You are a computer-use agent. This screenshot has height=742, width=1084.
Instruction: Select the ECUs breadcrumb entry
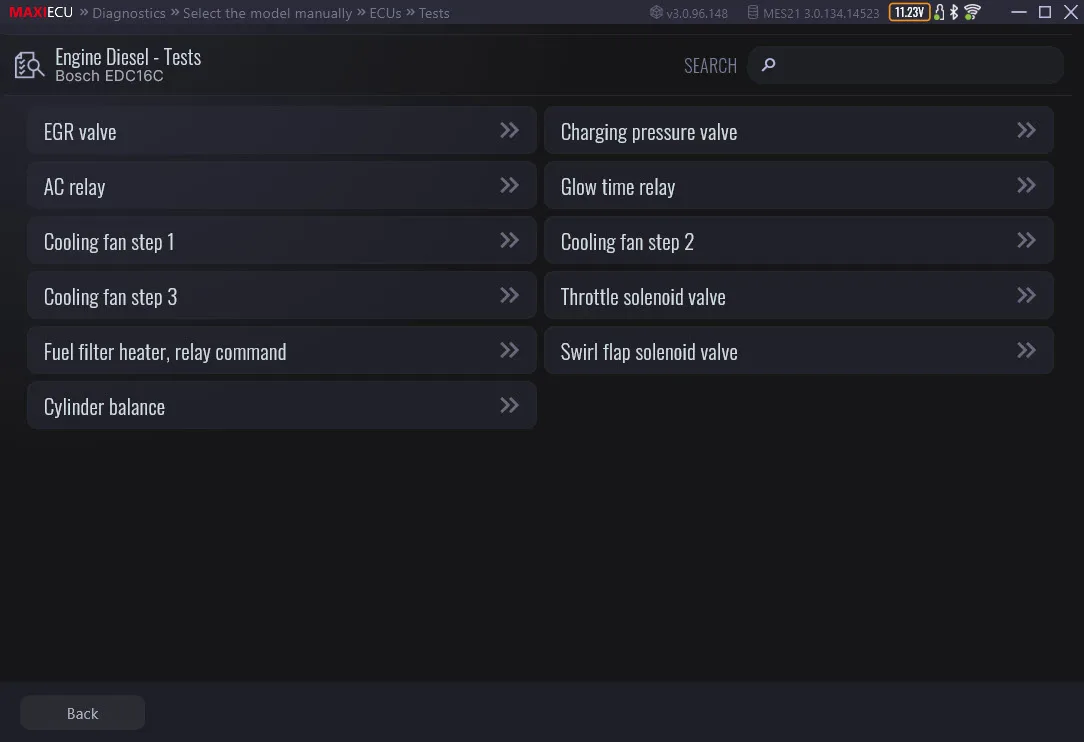coord(385,12)
